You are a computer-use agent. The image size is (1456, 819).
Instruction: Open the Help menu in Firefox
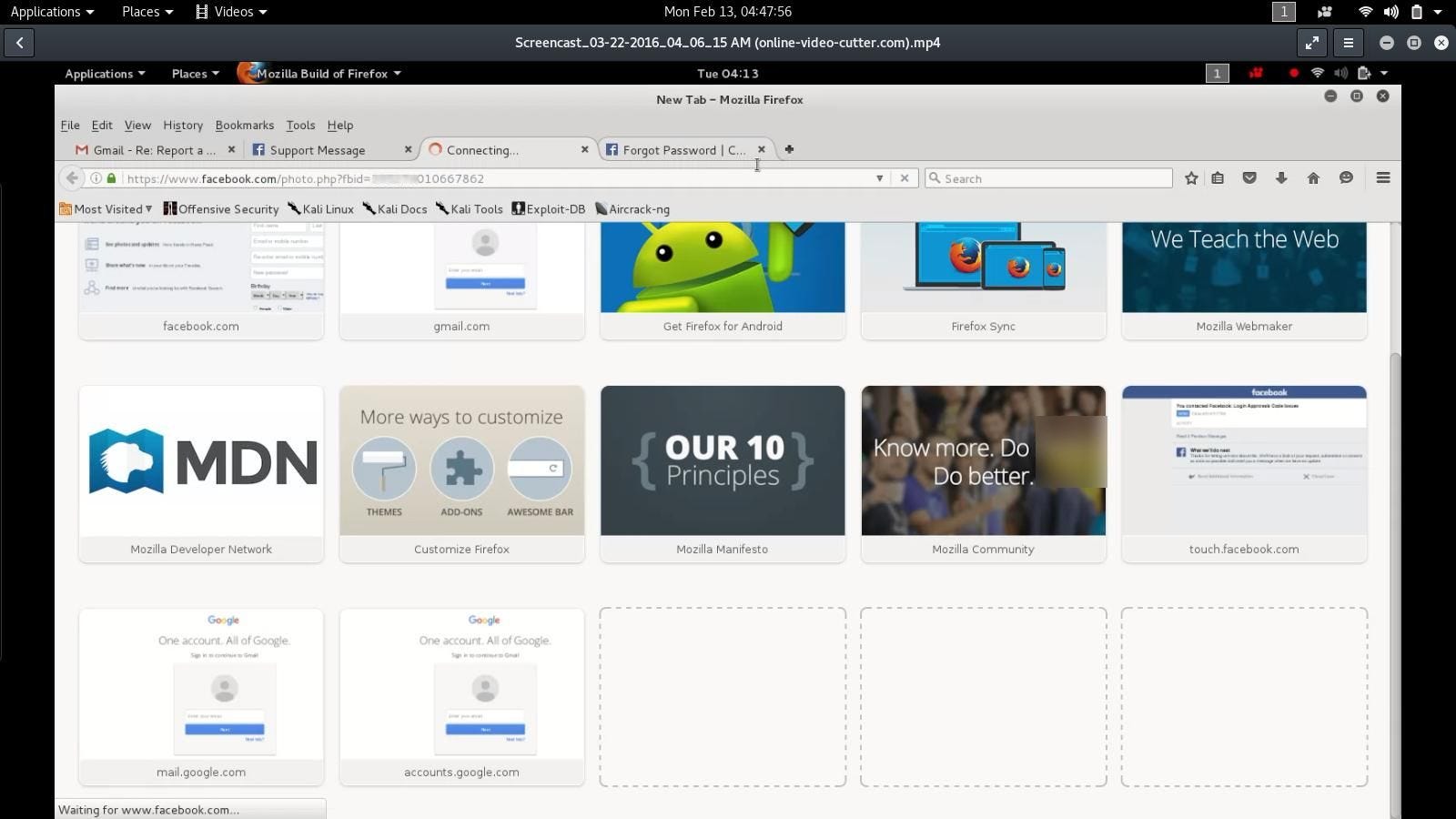pos(340,126)
